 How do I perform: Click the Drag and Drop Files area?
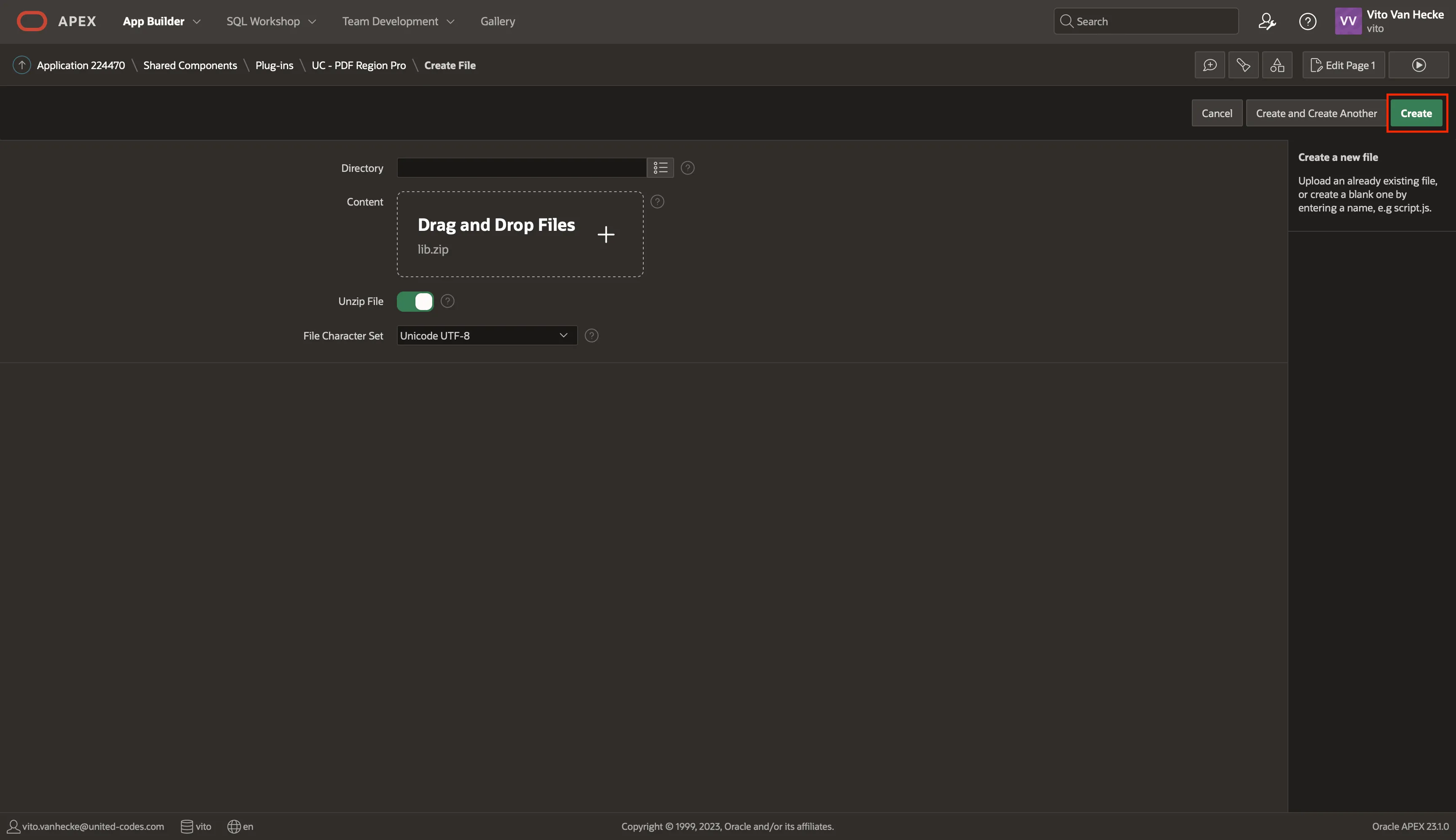point(520,234)
